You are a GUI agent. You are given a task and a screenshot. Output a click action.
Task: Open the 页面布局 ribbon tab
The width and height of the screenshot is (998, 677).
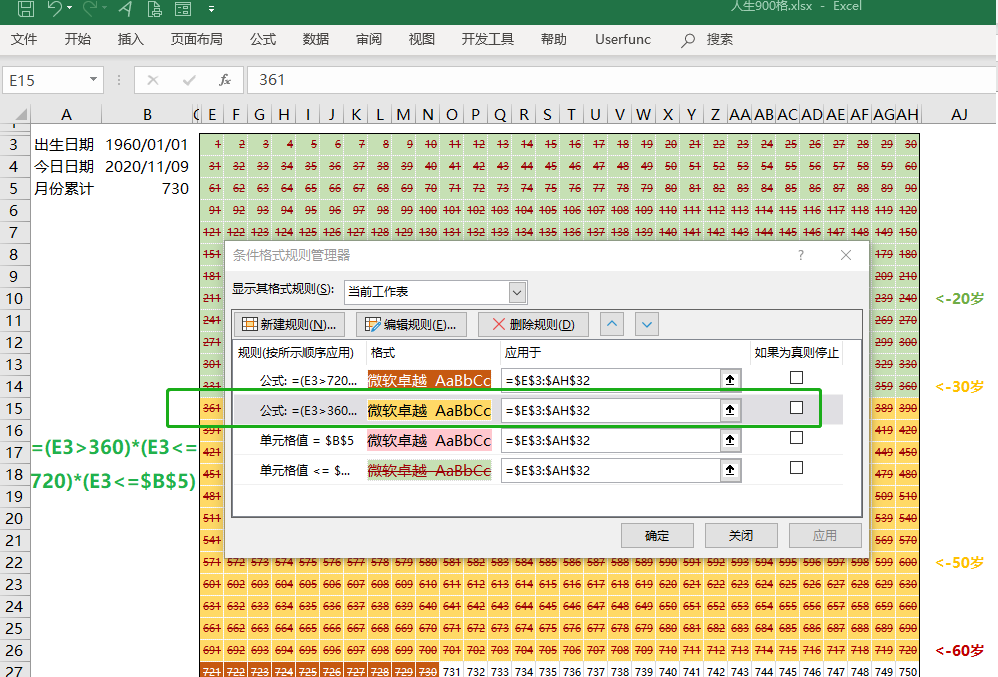pyautogui.click(x=197, y=39)
